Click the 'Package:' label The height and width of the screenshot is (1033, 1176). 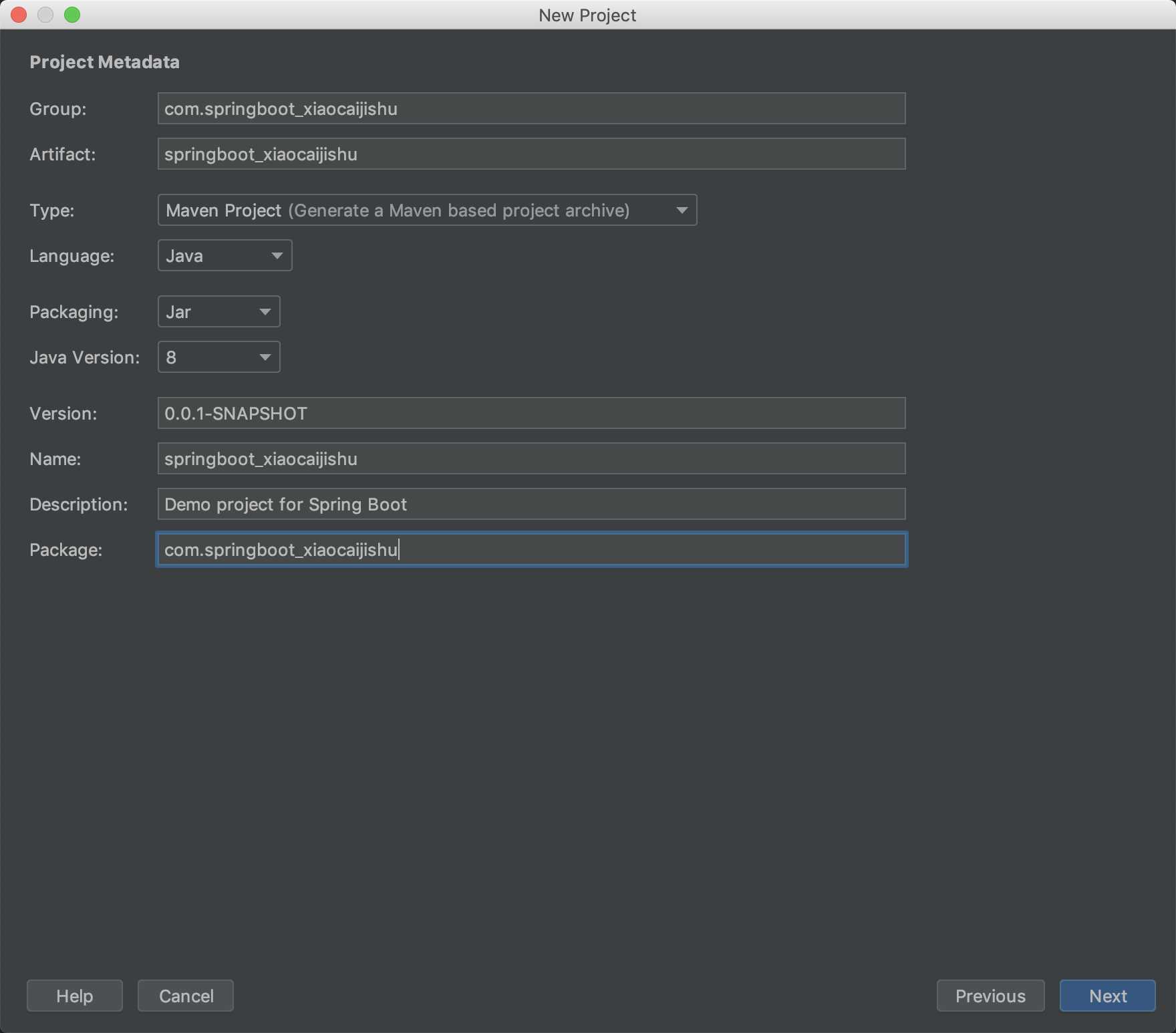pyautogui.click(x=66, y=550)
